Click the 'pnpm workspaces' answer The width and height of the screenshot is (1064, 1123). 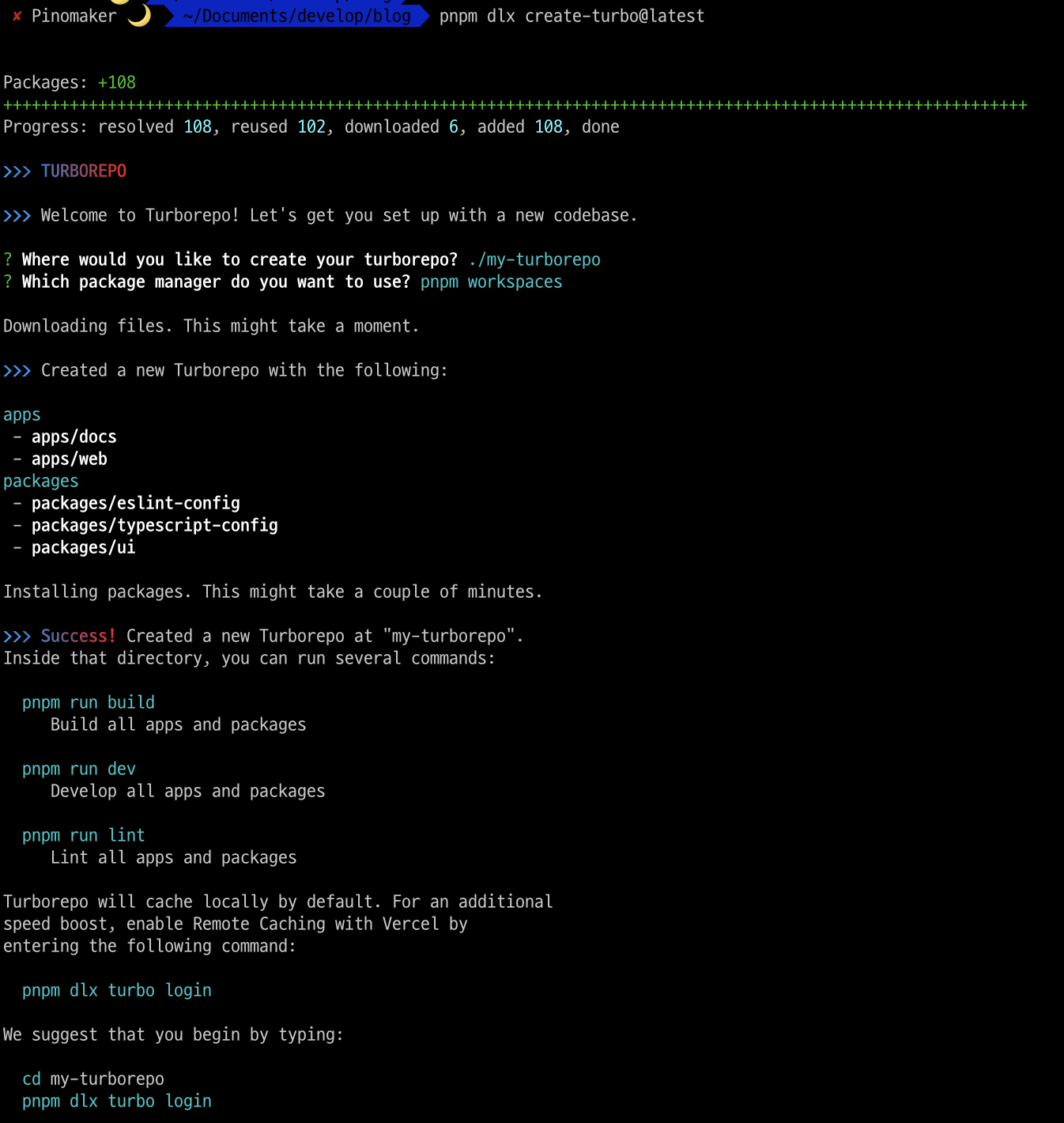click(x=492, y=282)
